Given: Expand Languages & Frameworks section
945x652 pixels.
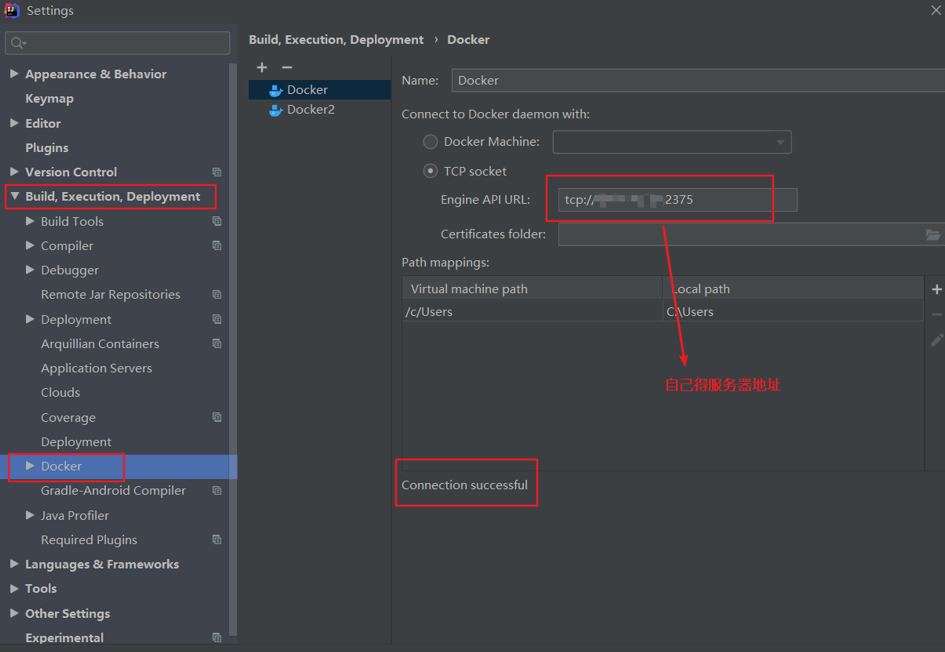Looking at the screenshot, I should [14, 564].
